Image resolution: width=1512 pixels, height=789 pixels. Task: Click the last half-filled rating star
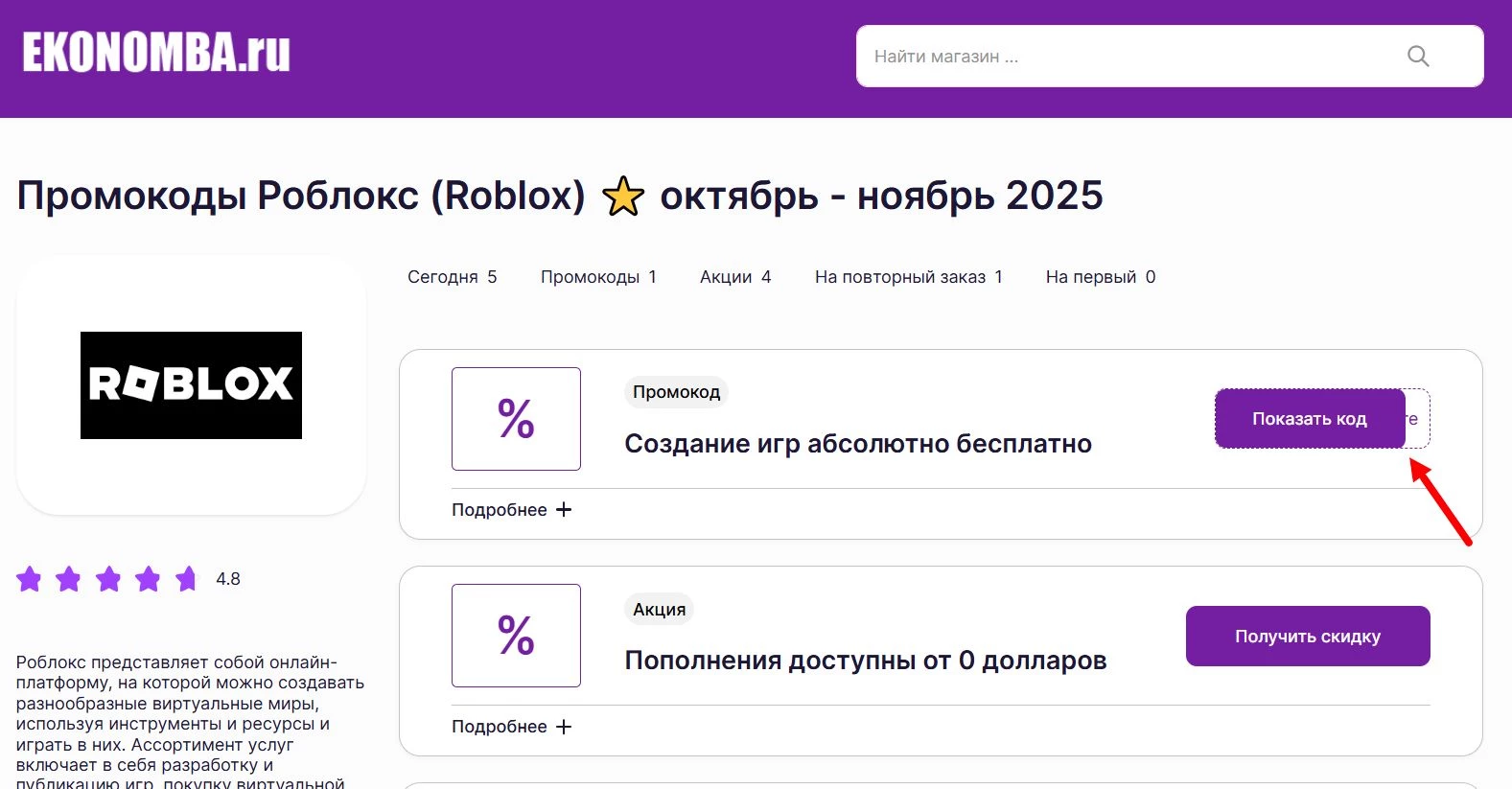(x=188, y=578)
